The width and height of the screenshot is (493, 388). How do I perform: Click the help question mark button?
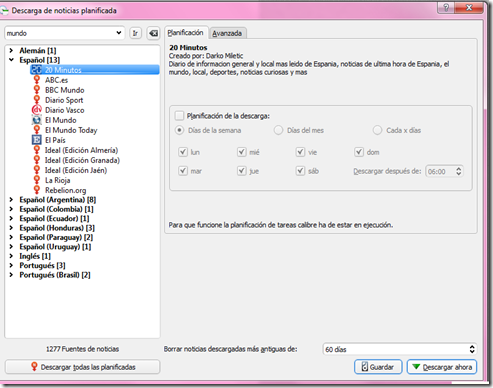click(x=446, y=7)
